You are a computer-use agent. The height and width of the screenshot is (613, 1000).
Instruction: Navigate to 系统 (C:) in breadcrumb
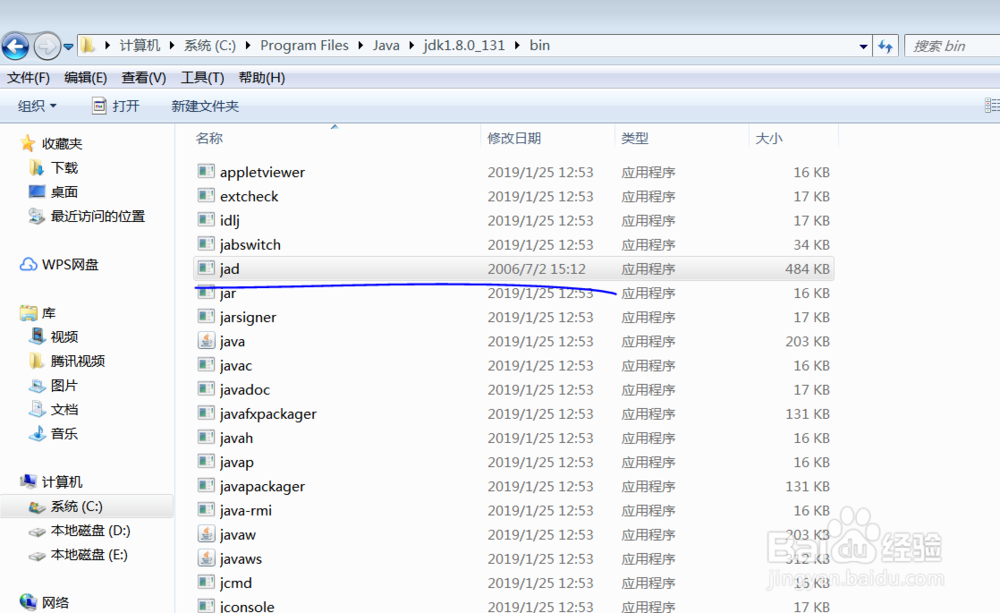pos(210,45)
